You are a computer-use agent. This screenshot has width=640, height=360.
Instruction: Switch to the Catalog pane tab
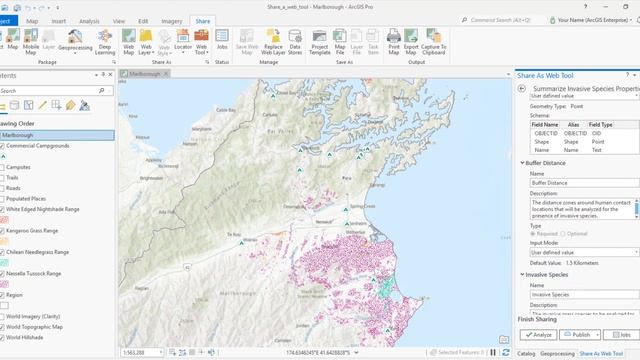526,354
